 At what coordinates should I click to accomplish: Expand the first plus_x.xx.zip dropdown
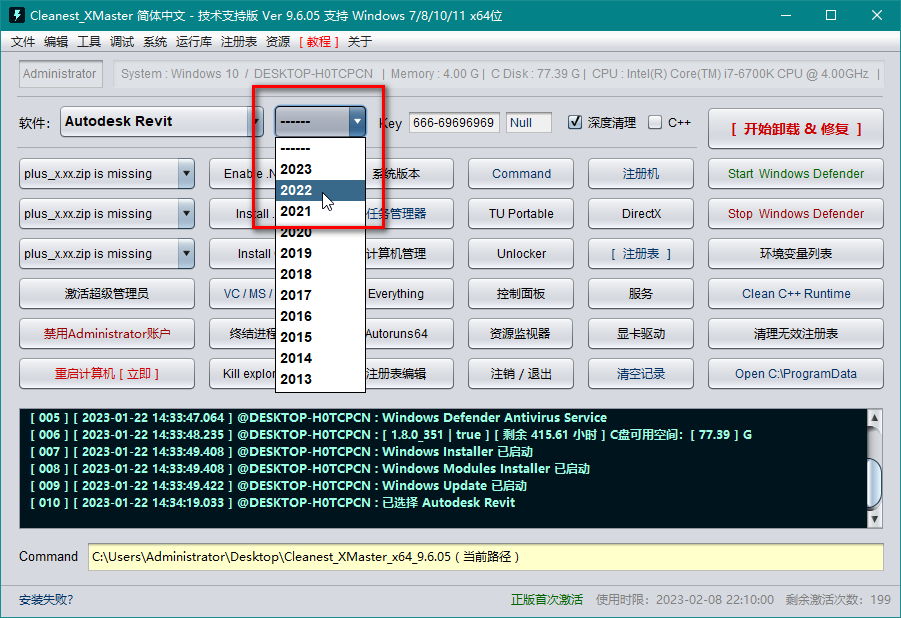click(x=186, y=174)
